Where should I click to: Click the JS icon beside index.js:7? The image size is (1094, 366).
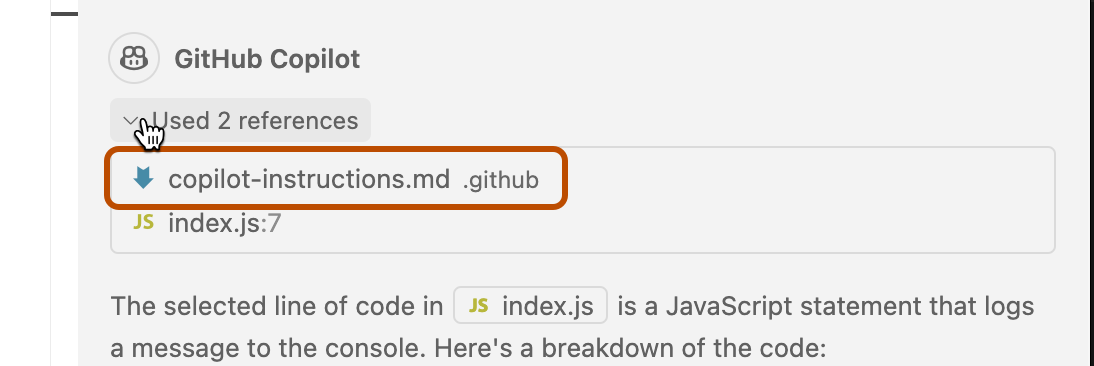point(143,222)
